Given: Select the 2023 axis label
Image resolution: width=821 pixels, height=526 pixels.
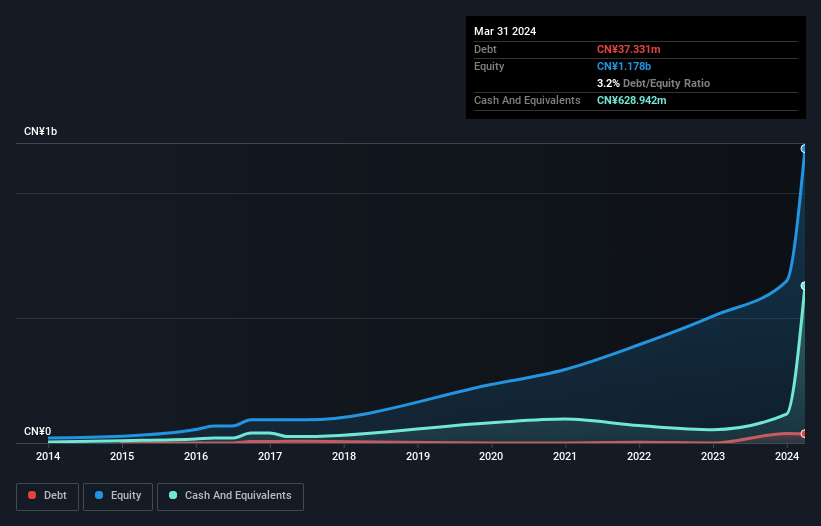Looking at the screenshot, I should [x=713, y=456].
